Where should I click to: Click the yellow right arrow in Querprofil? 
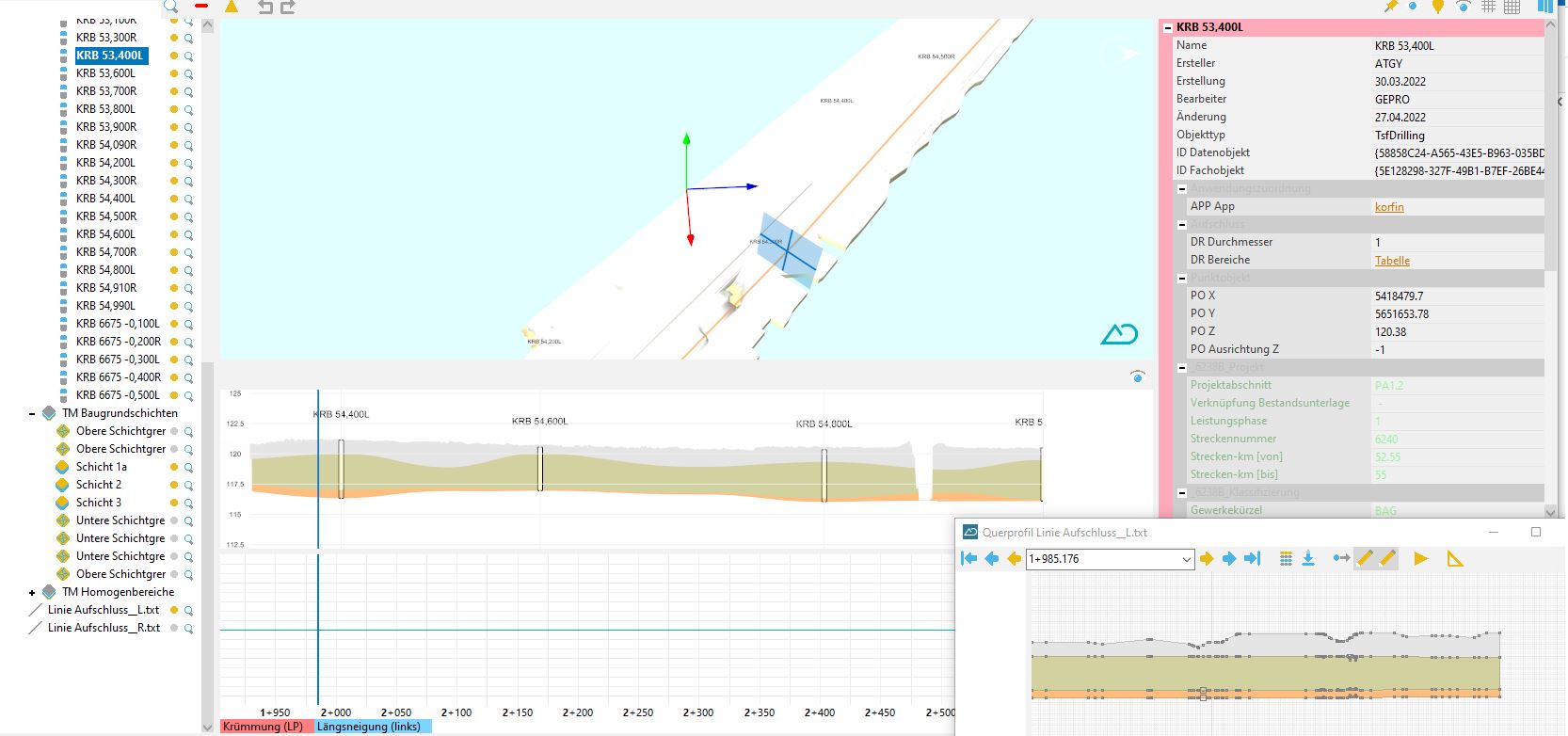point(1207,559)
